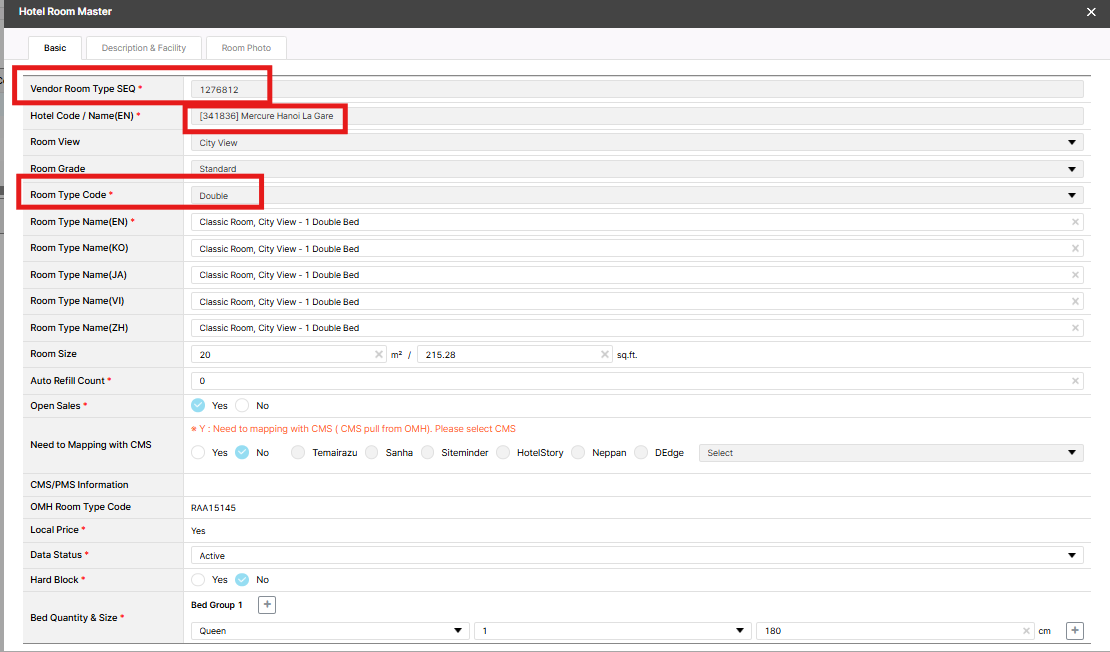Open the Room View dropdown
The height and width of the screenshot is (652, 1110).
tap(636, 143)
